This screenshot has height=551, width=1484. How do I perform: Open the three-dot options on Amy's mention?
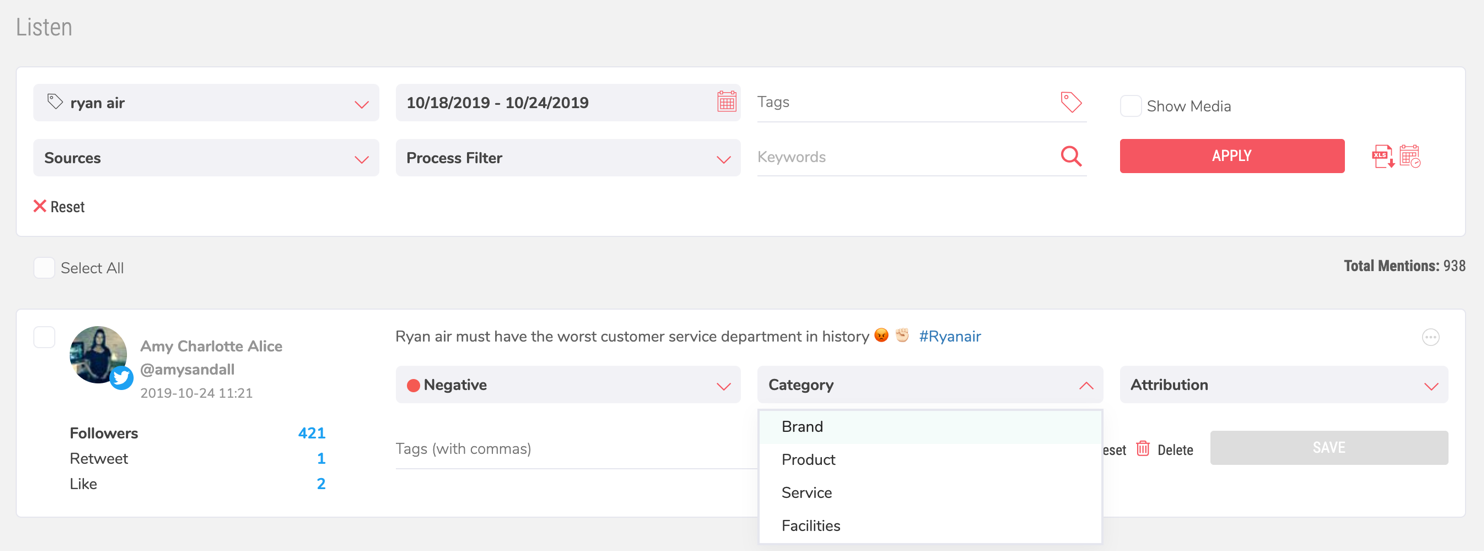[1431, 337]
